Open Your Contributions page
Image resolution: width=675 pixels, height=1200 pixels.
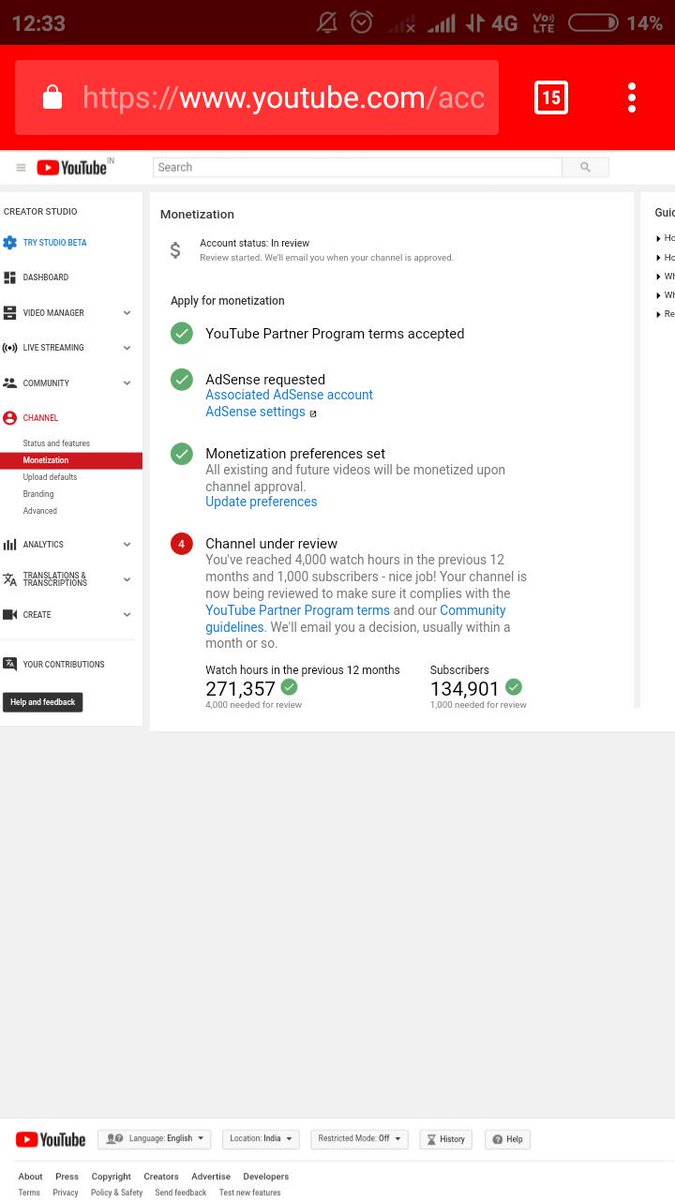point(63,664)
